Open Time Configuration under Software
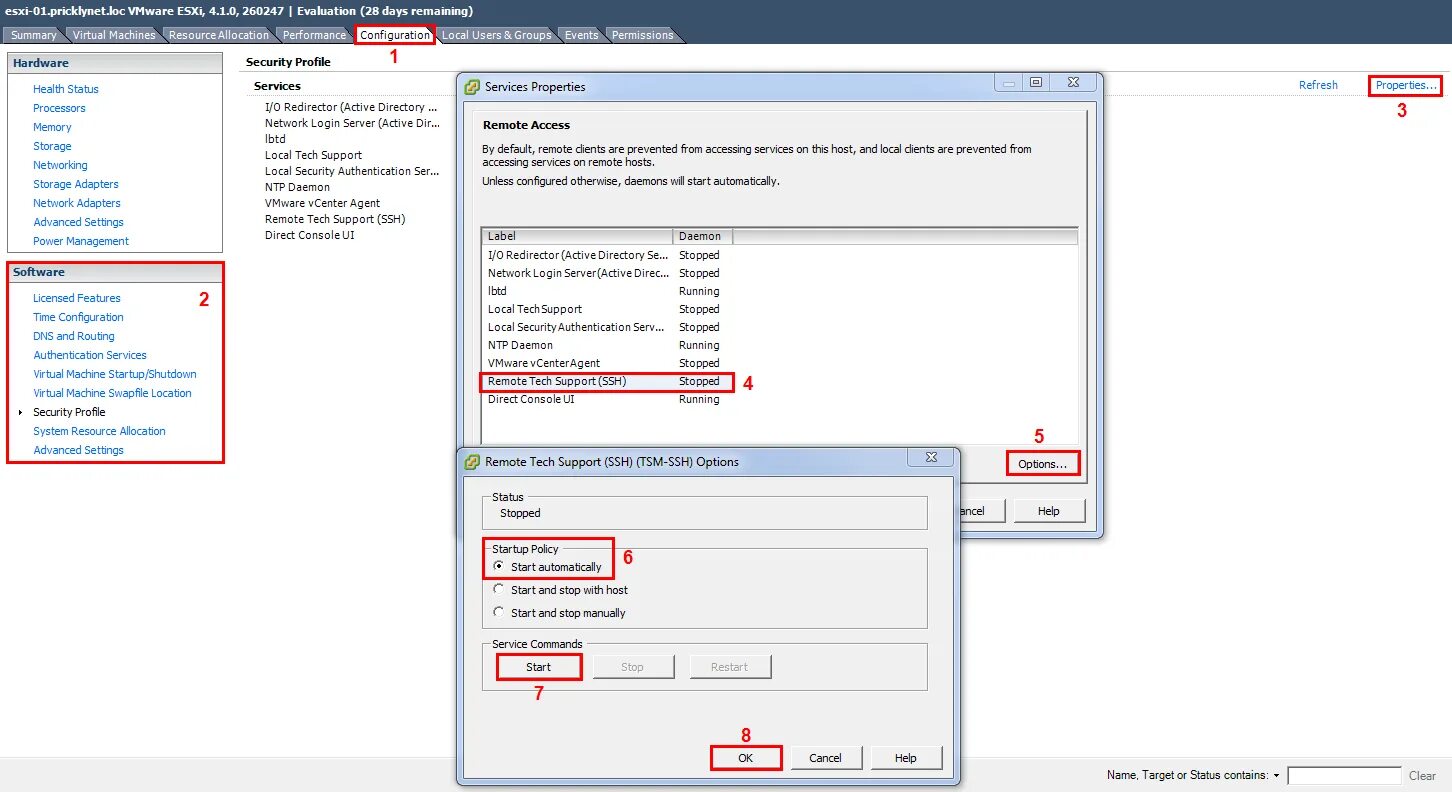This screenshot has width=1452, height=792. click(x=78, y=317)
